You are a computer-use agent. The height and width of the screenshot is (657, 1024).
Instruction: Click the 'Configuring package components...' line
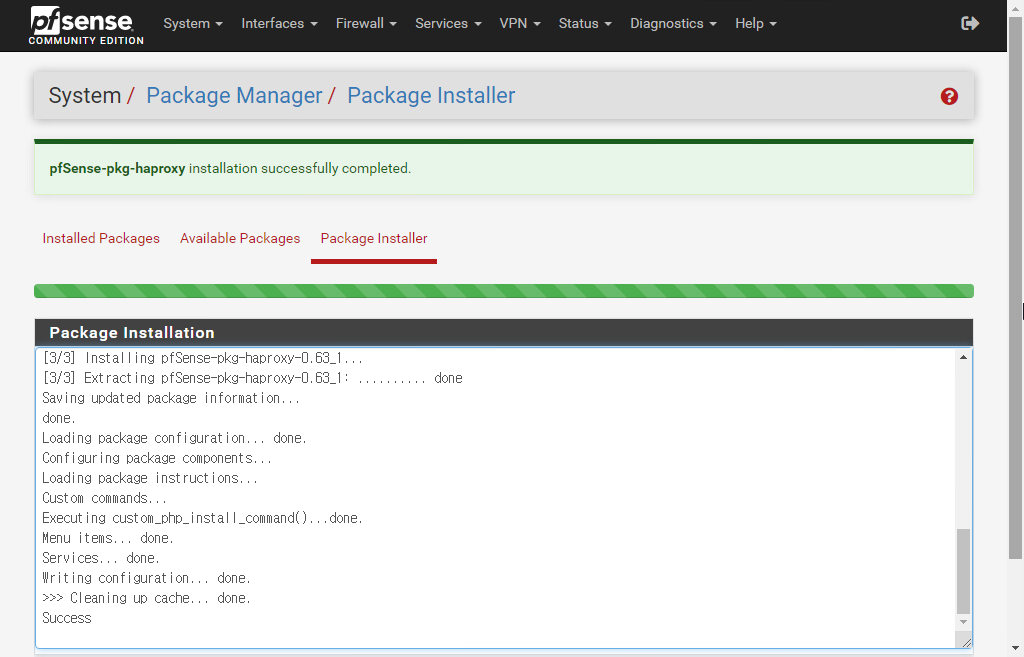(x=157, y=458)
